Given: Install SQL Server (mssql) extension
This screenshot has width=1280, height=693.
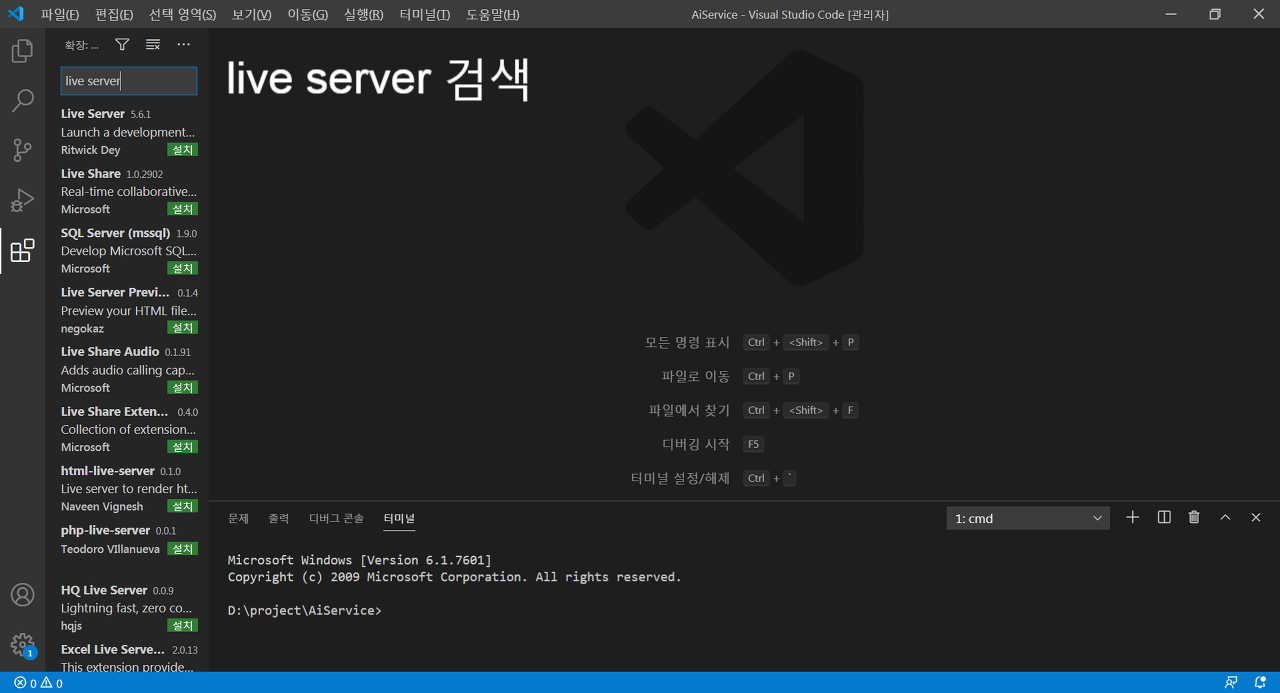Looking at the screenshot, I should (183, 268).
